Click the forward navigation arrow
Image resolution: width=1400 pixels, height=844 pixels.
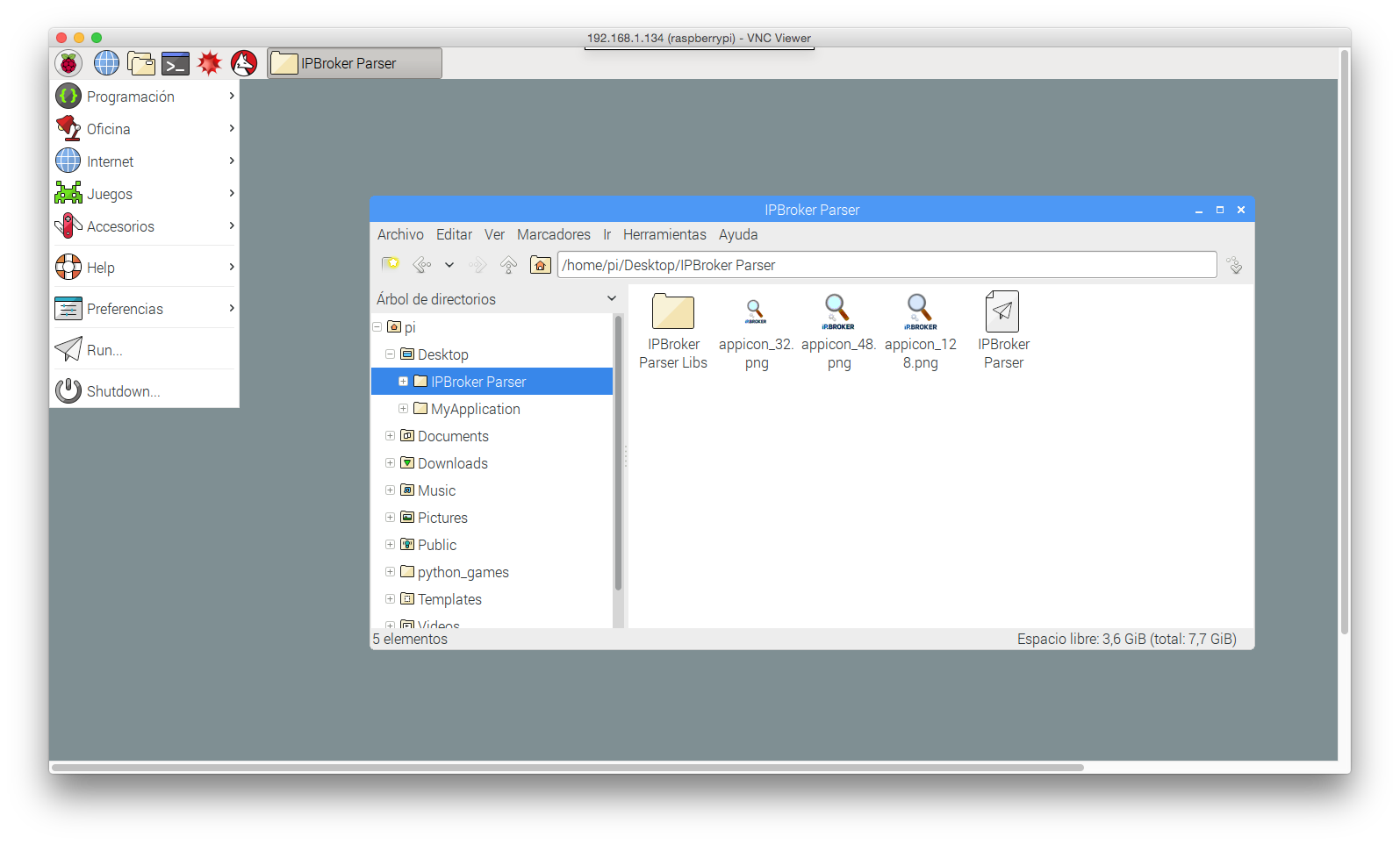pos(478,264)
